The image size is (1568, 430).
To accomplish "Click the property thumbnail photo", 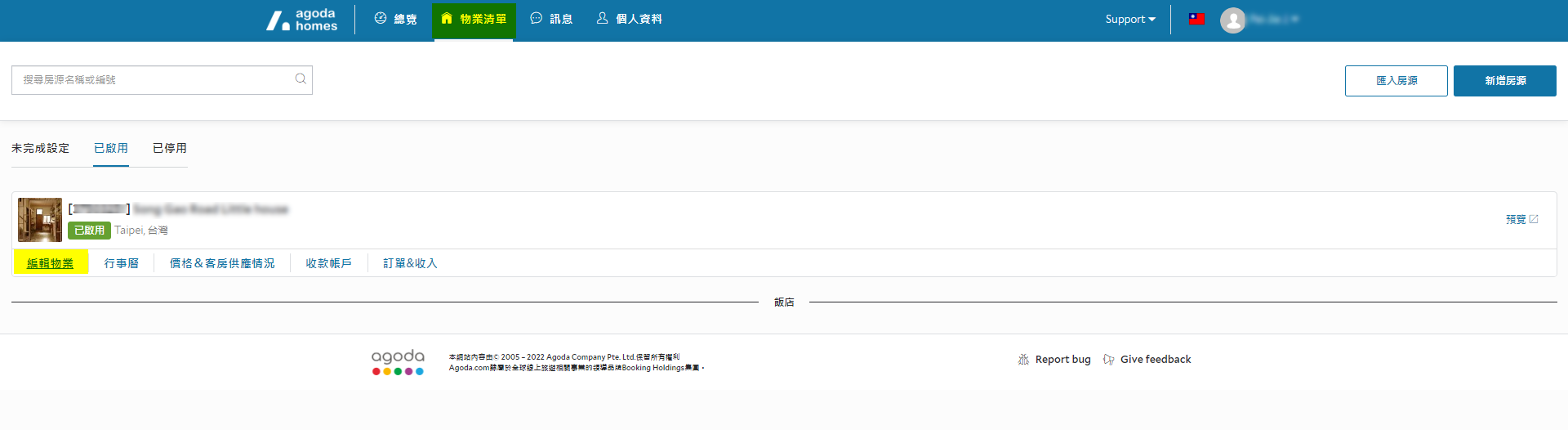I will tap(40, 220).
